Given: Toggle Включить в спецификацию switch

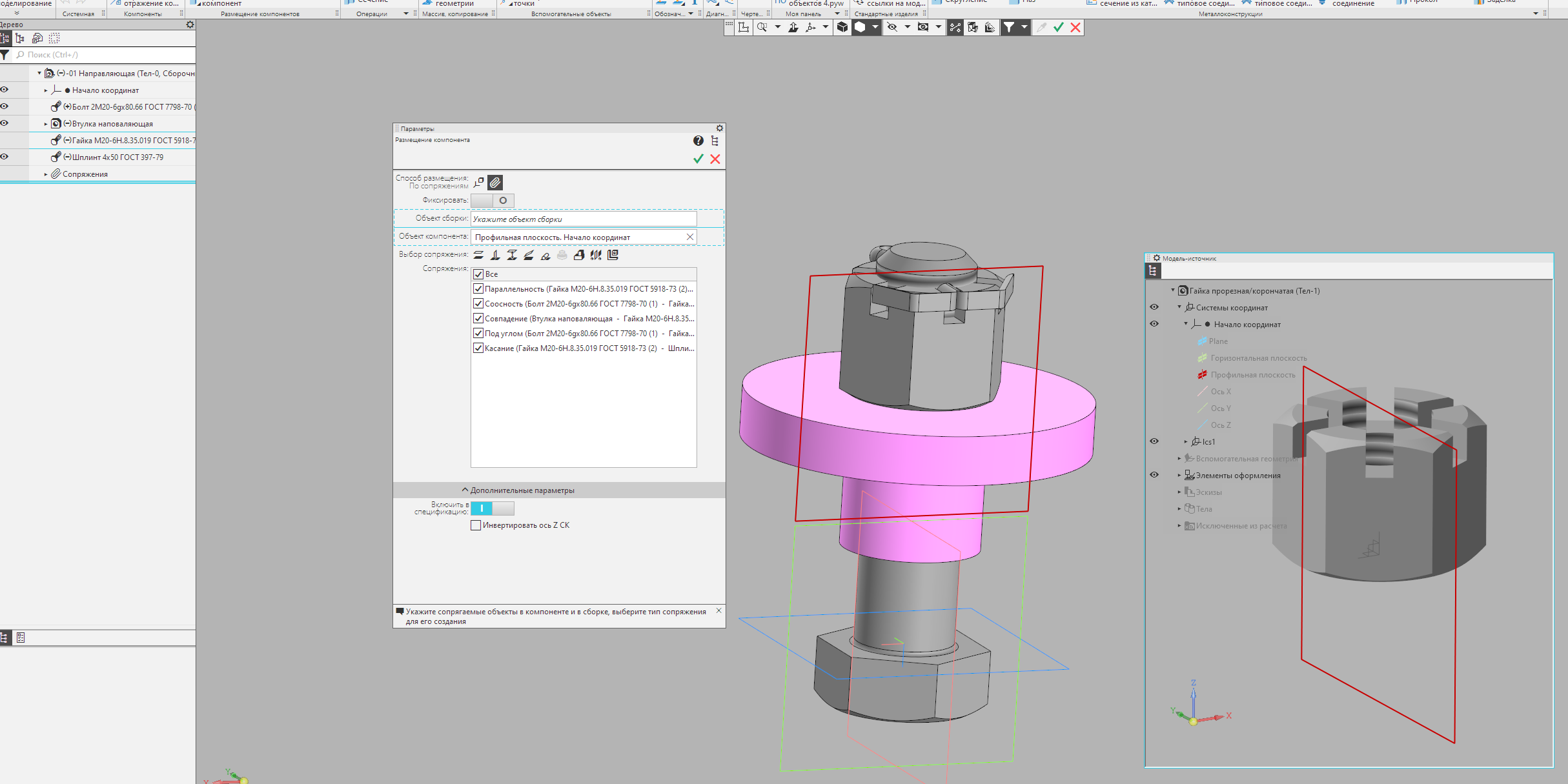Looking at the screenshot, I should (x=493, y=508).
